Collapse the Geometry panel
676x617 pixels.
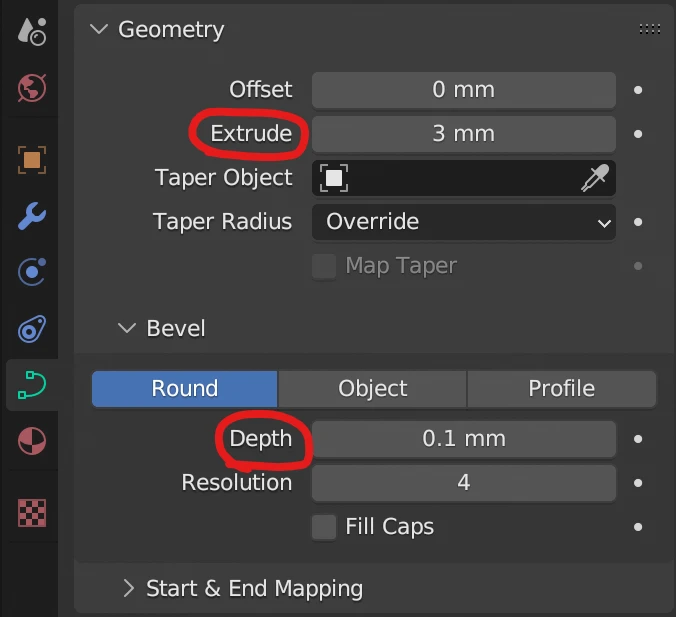[98, 30]
